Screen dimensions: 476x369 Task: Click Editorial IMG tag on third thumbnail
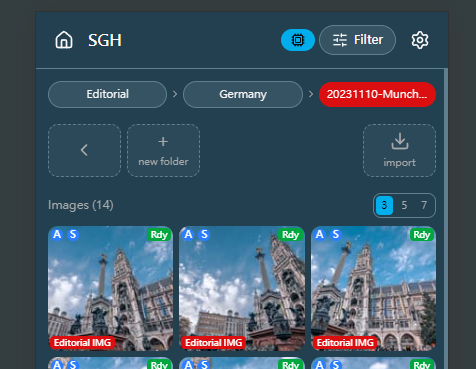(345, 343)
